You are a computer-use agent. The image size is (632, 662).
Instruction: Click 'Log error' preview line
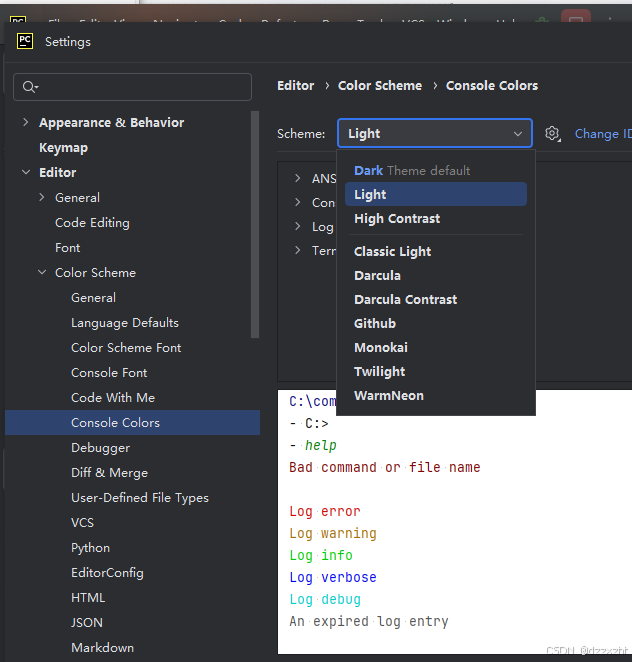click(x=325, y=511)
